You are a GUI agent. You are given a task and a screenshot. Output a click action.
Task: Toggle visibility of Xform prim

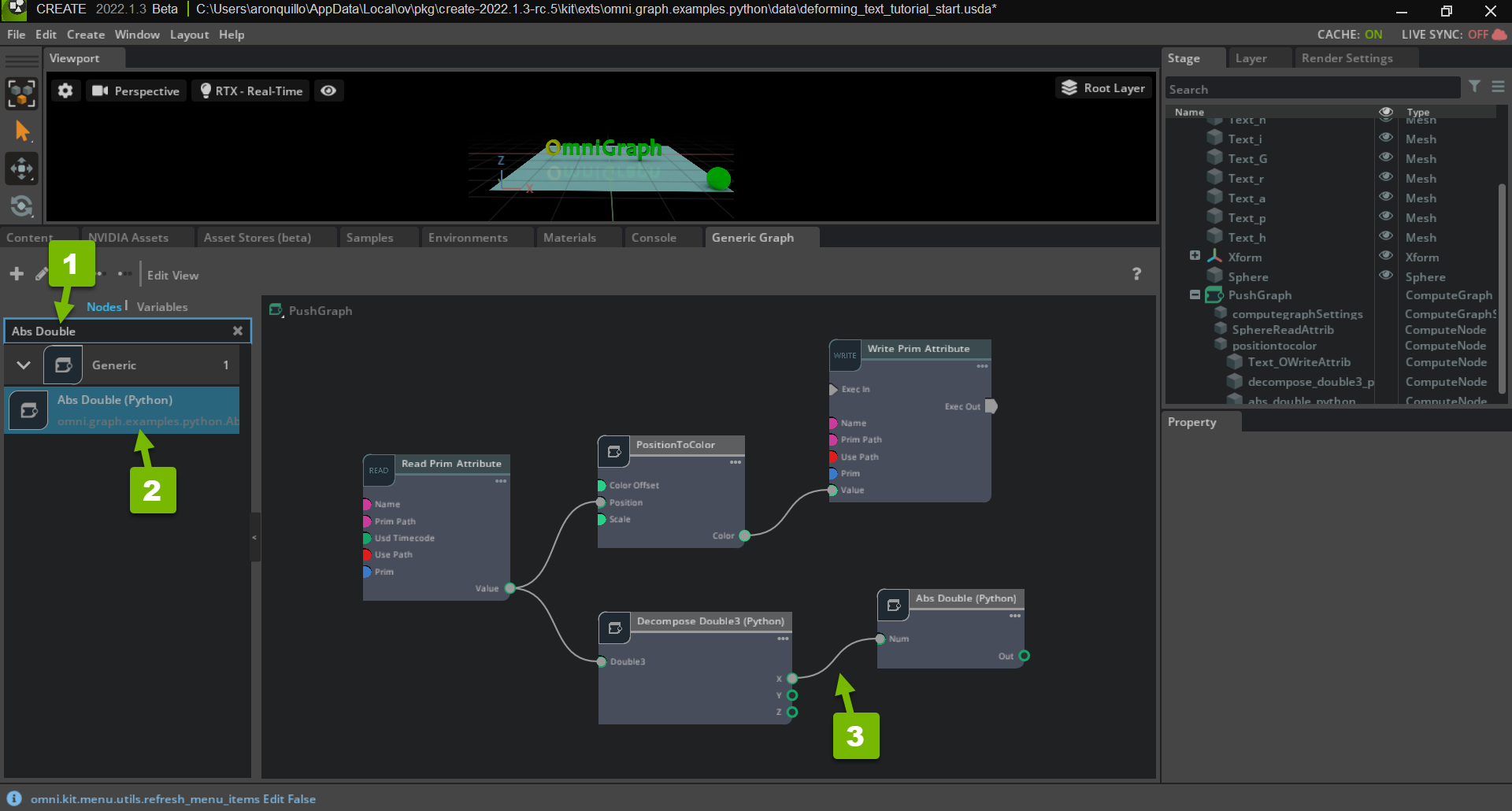pos(1386,256)
